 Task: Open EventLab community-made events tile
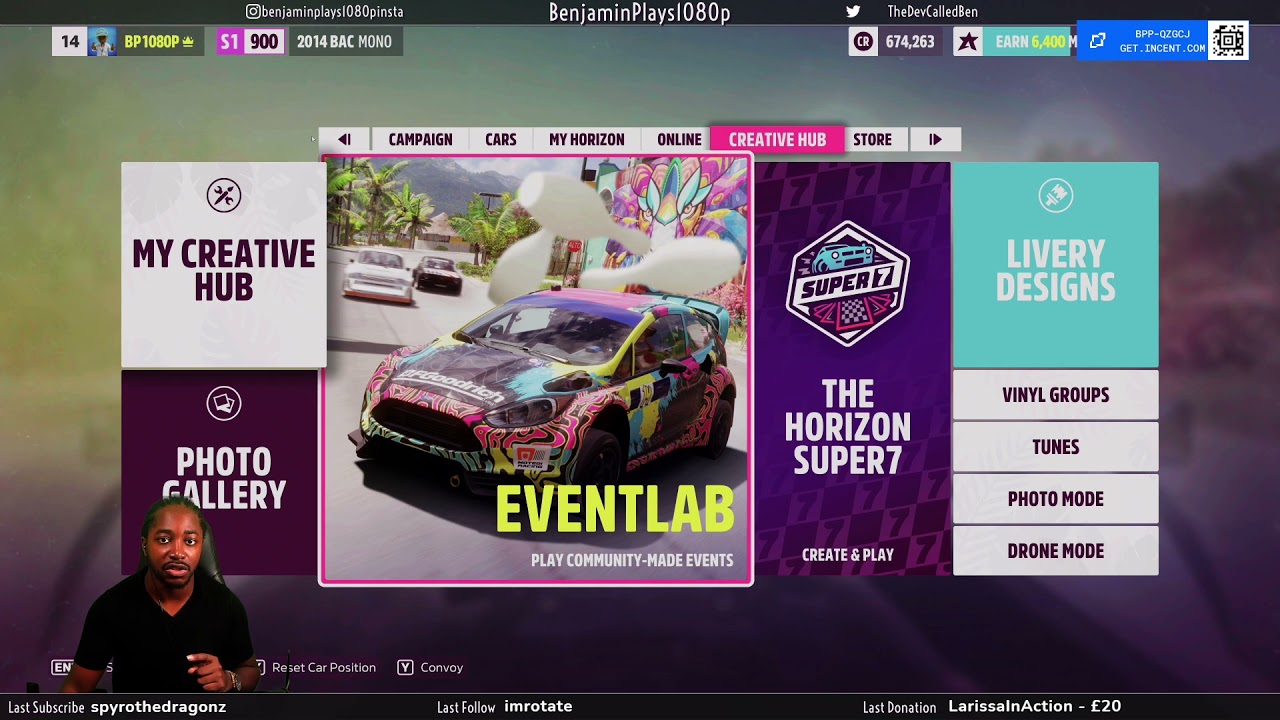pos(536,369)
